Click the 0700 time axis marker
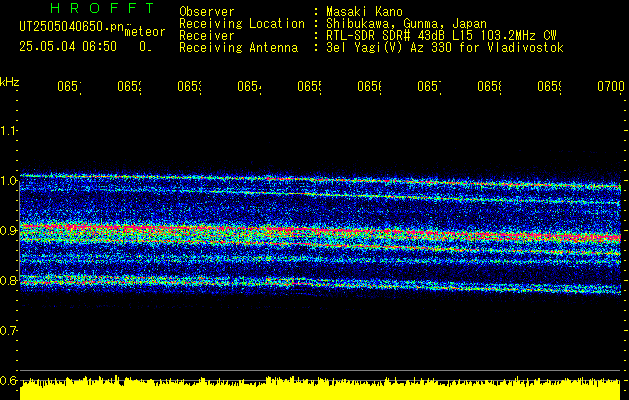The height and width of the screenshot is (400, 629). tap(611, 87)
